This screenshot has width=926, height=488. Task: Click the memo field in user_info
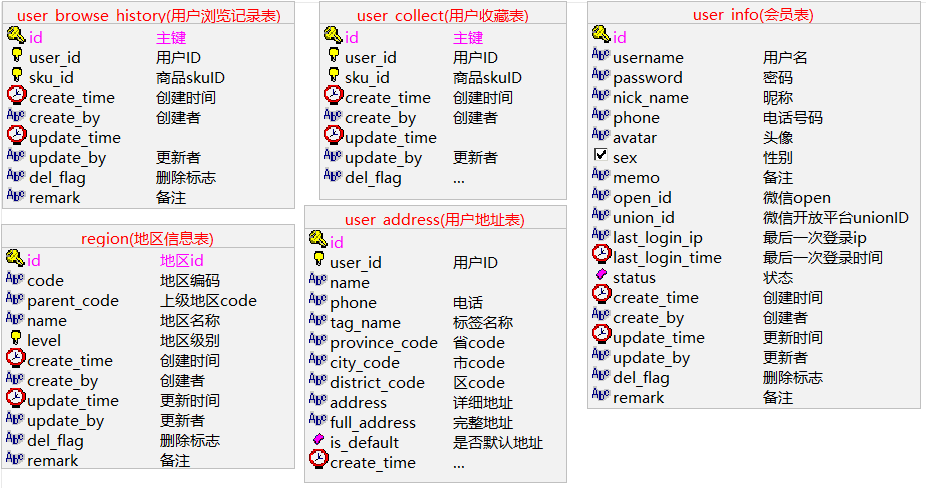(x=636, y=178)
